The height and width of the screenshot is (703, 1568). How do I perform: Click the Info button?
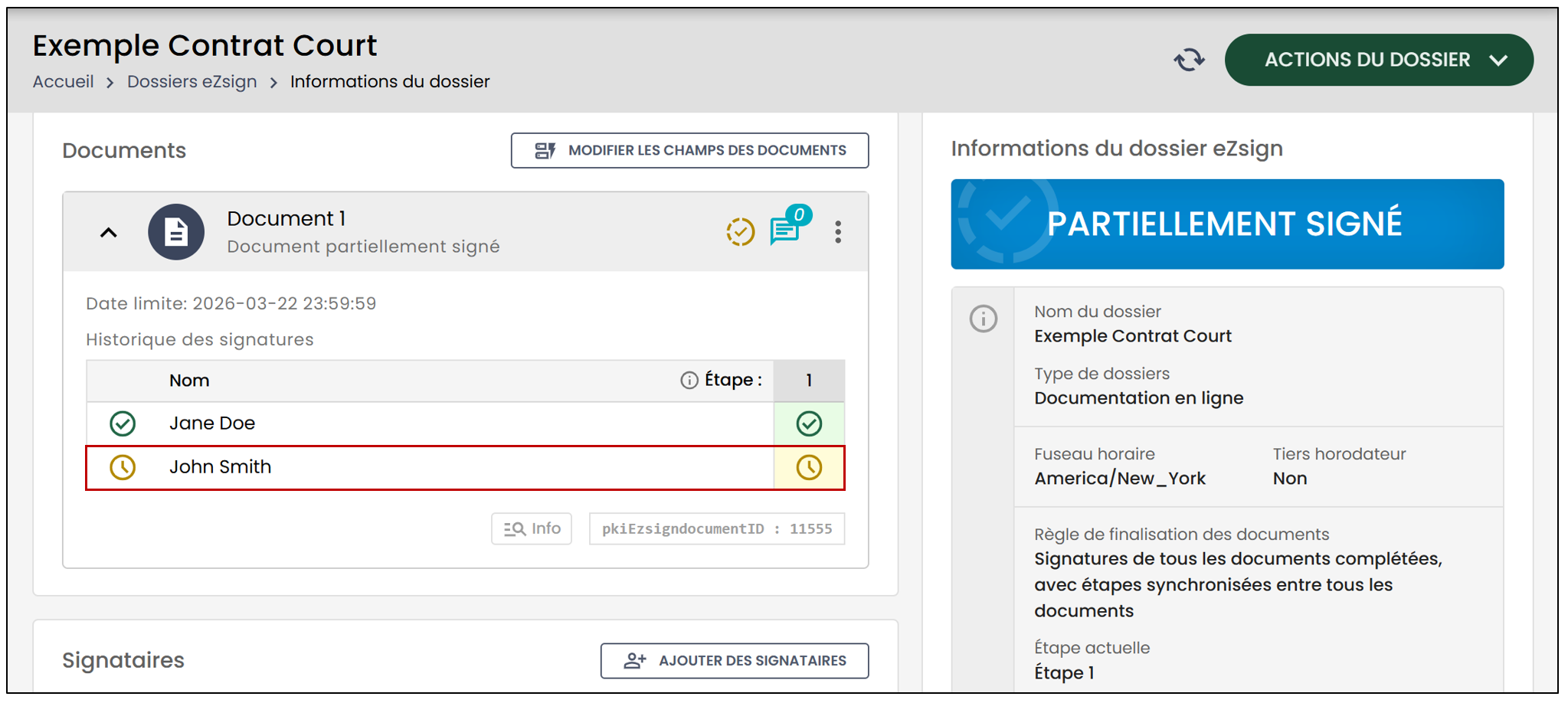tap(532, 528)
